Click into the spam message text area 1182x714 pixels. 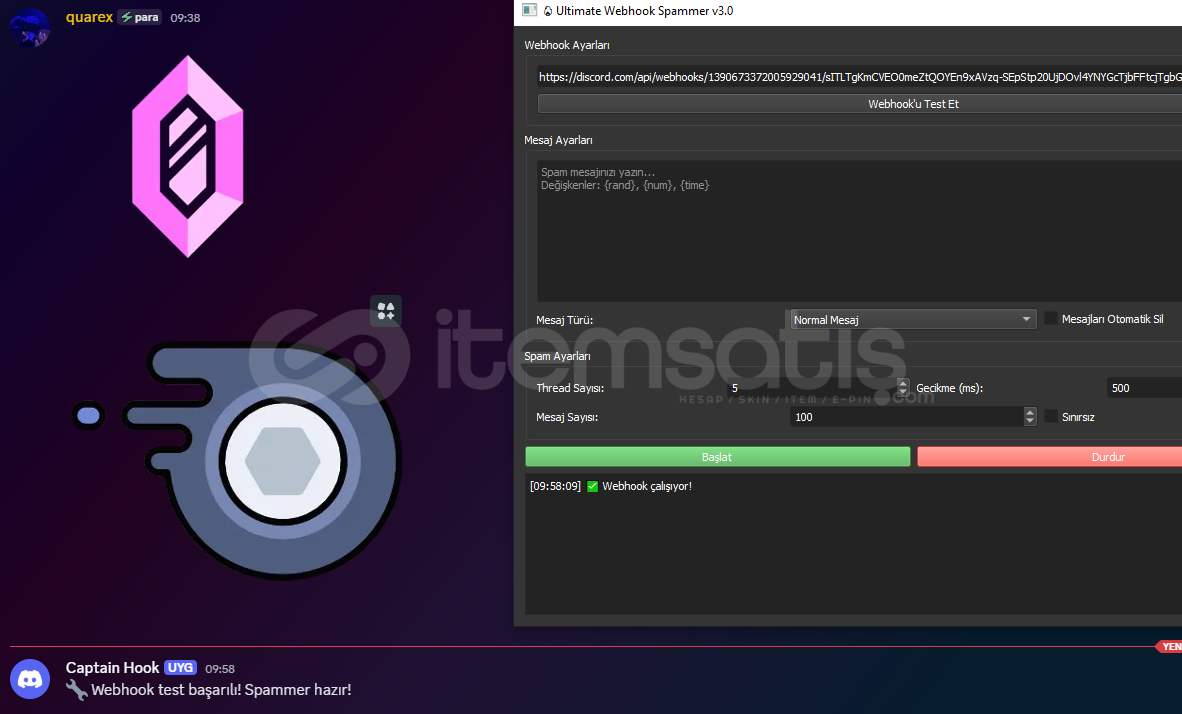click(x=859, y=231)
